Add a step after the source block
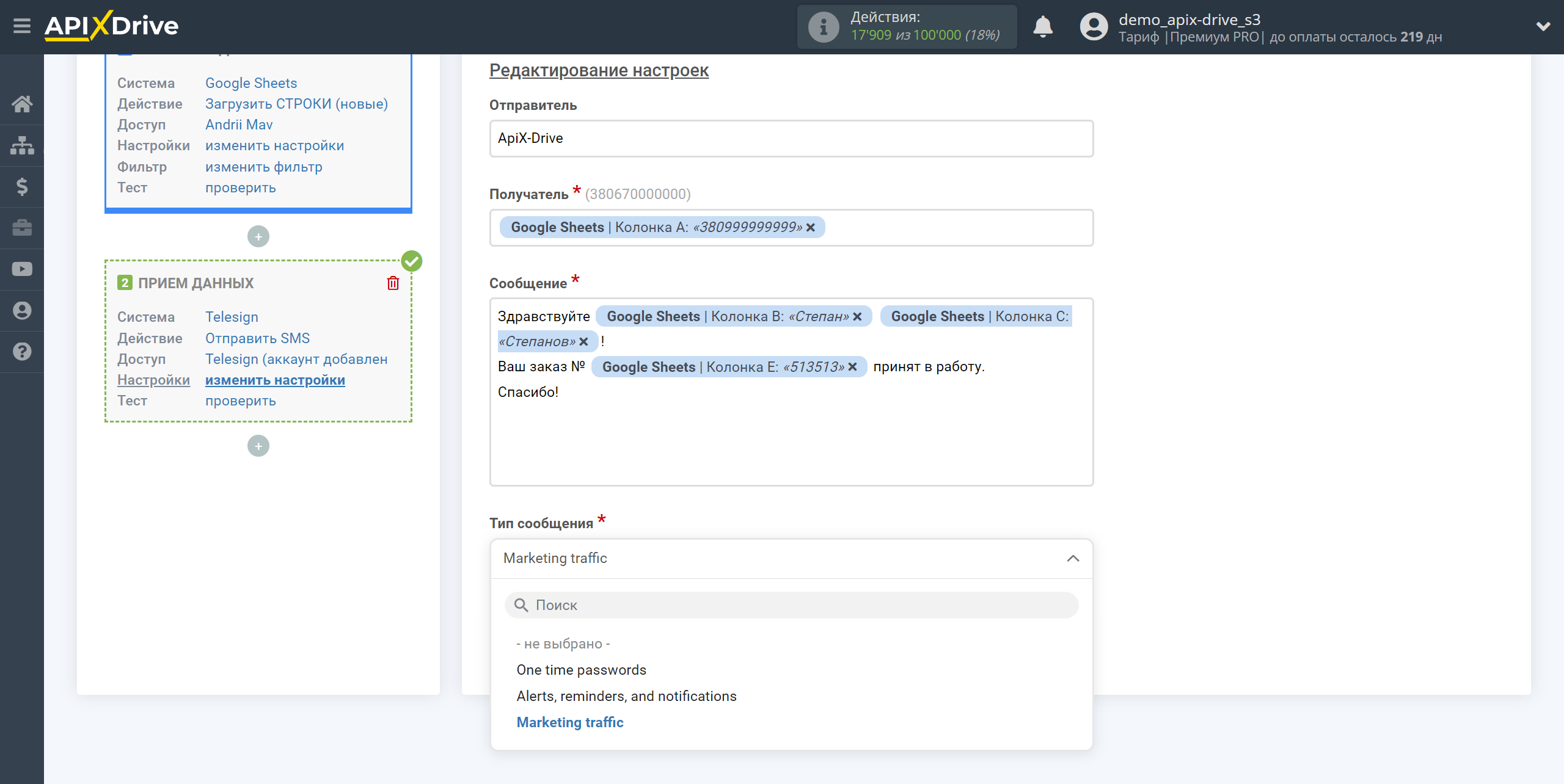Screen dimensions: 1564x784 [258, 236]
